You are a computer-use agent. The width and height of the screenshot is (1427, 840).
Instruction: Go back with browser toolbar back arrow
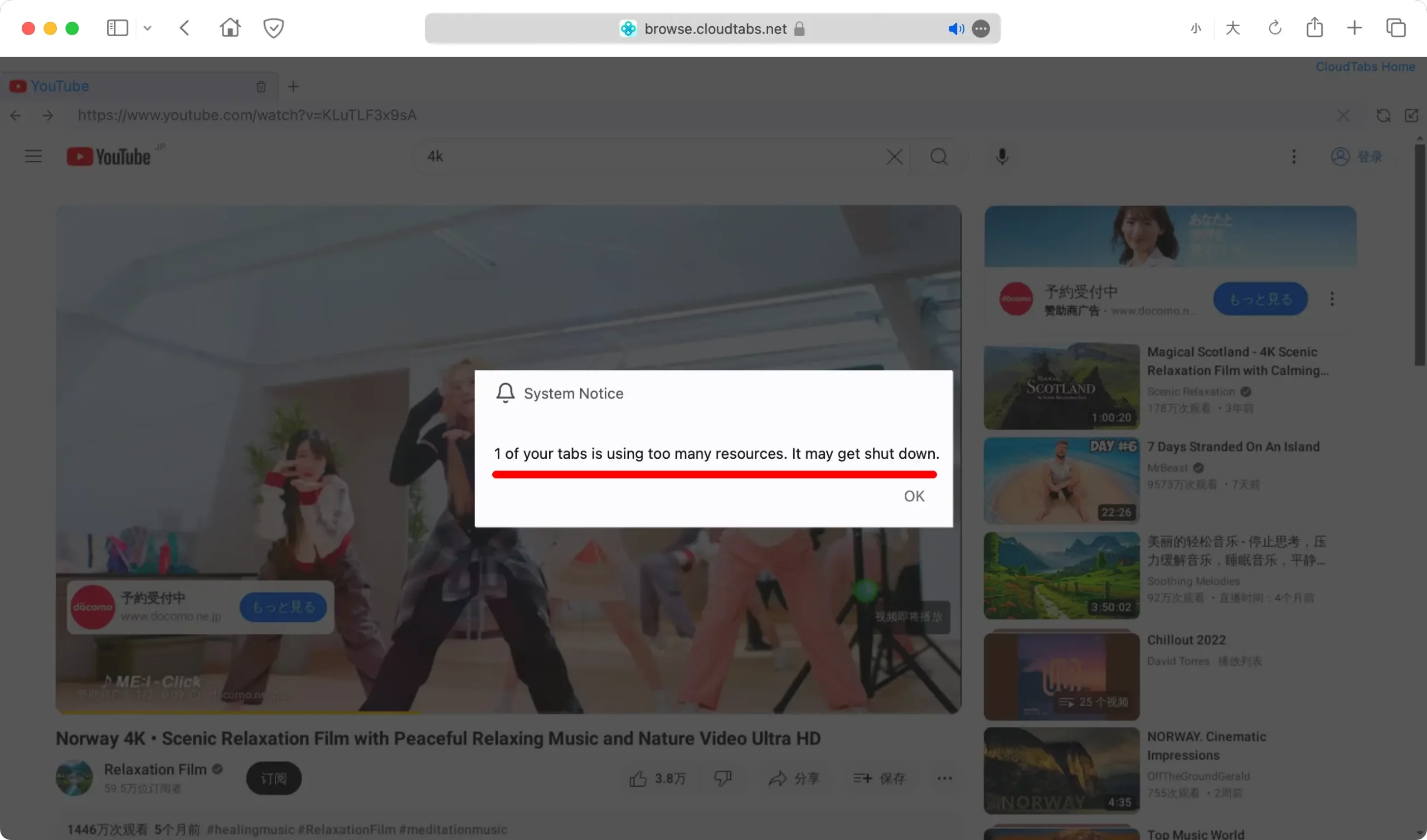click(185, 28)
